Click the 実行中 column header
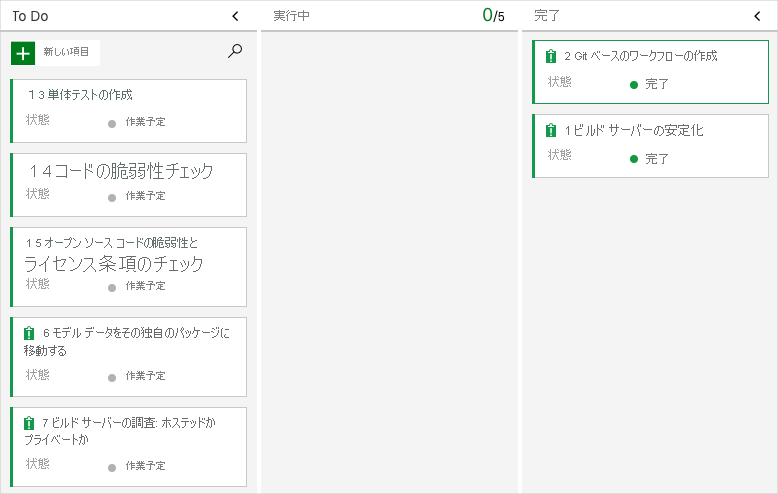 291,16
